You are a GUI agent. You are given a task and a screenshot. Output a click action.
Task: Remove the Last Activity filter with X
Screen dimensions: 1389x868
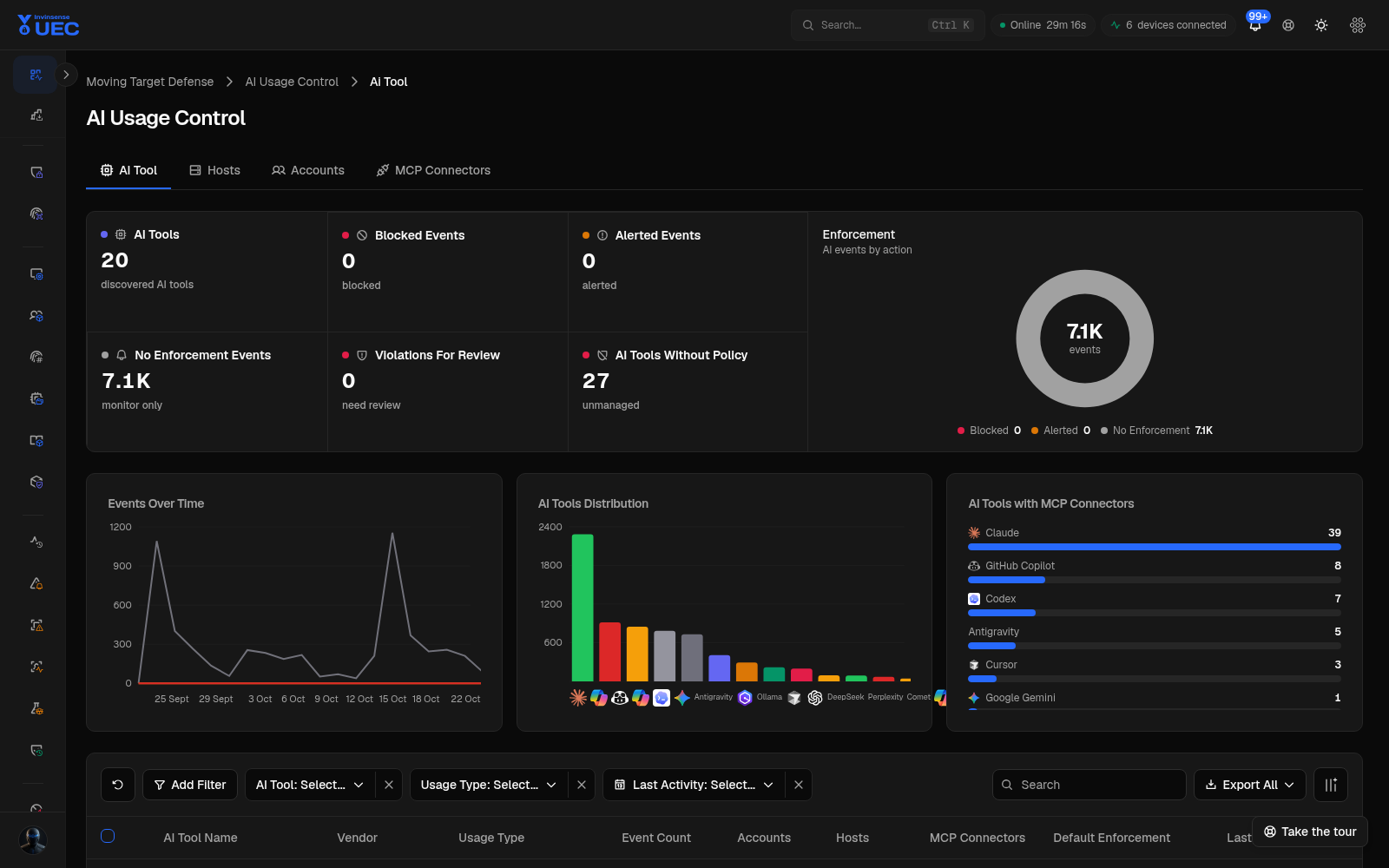click(x=799, y=785)
